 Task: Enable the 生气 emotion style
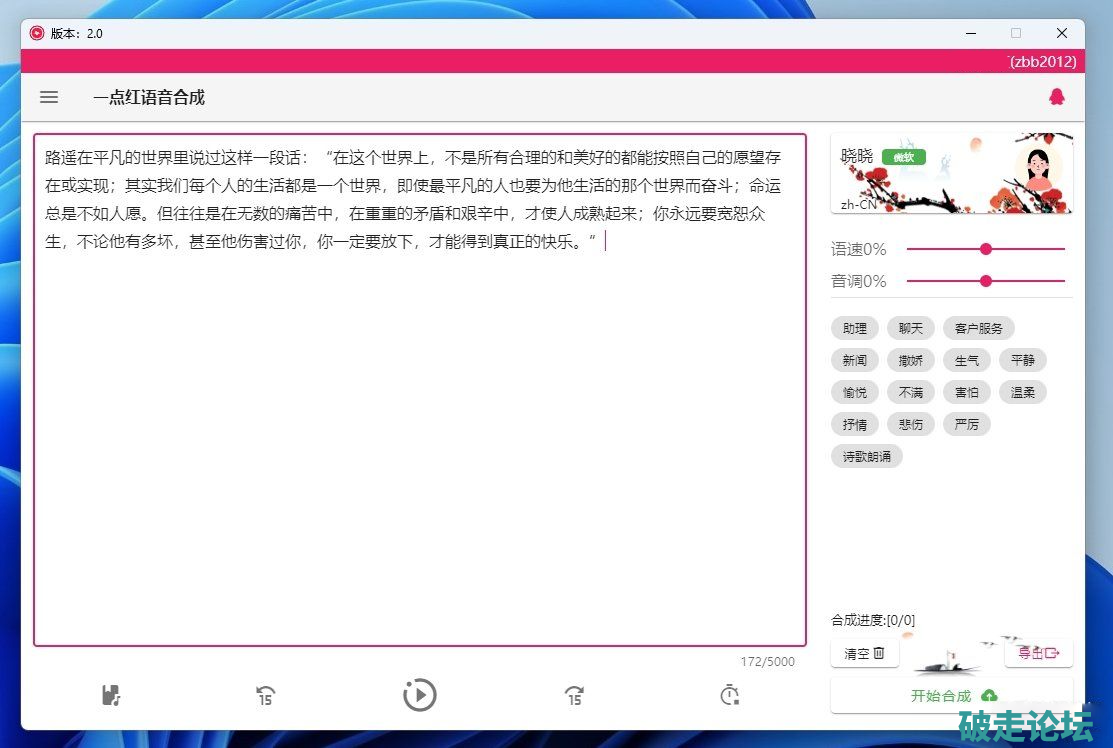coord(967,360)
